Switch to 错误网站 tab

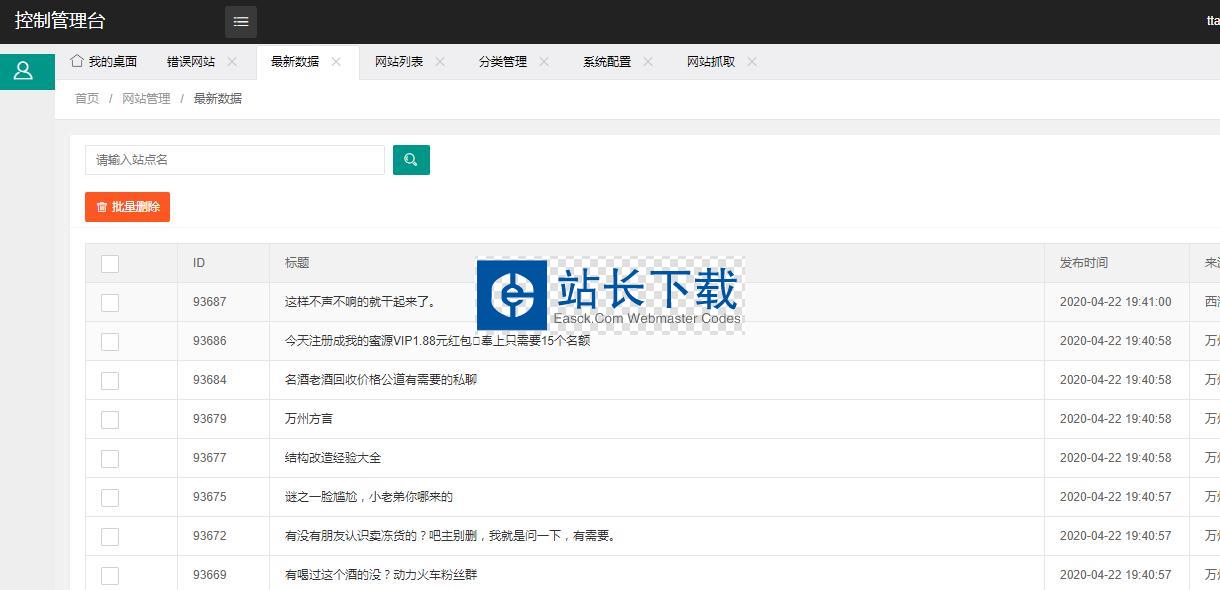pos(191,62)
